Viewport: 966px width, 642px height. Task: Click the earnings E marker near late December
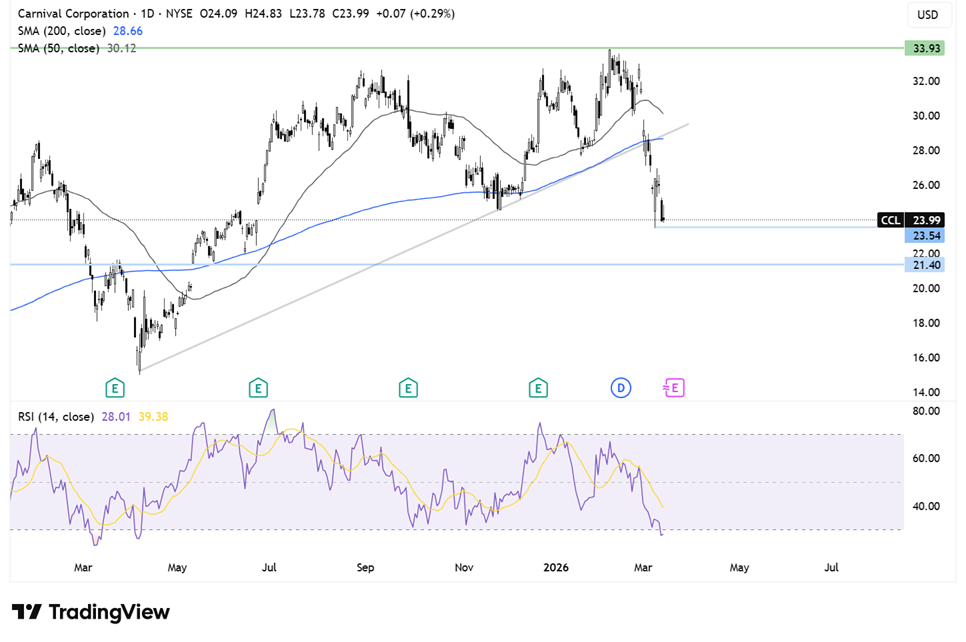pyautogui.click(x=538, y=388)
